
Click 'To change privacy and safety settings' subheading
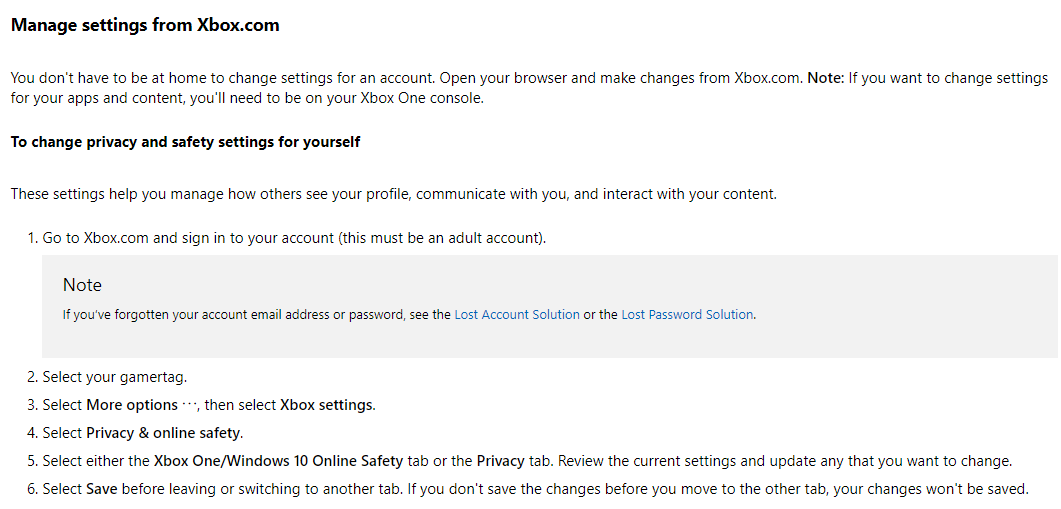(185, 142)
